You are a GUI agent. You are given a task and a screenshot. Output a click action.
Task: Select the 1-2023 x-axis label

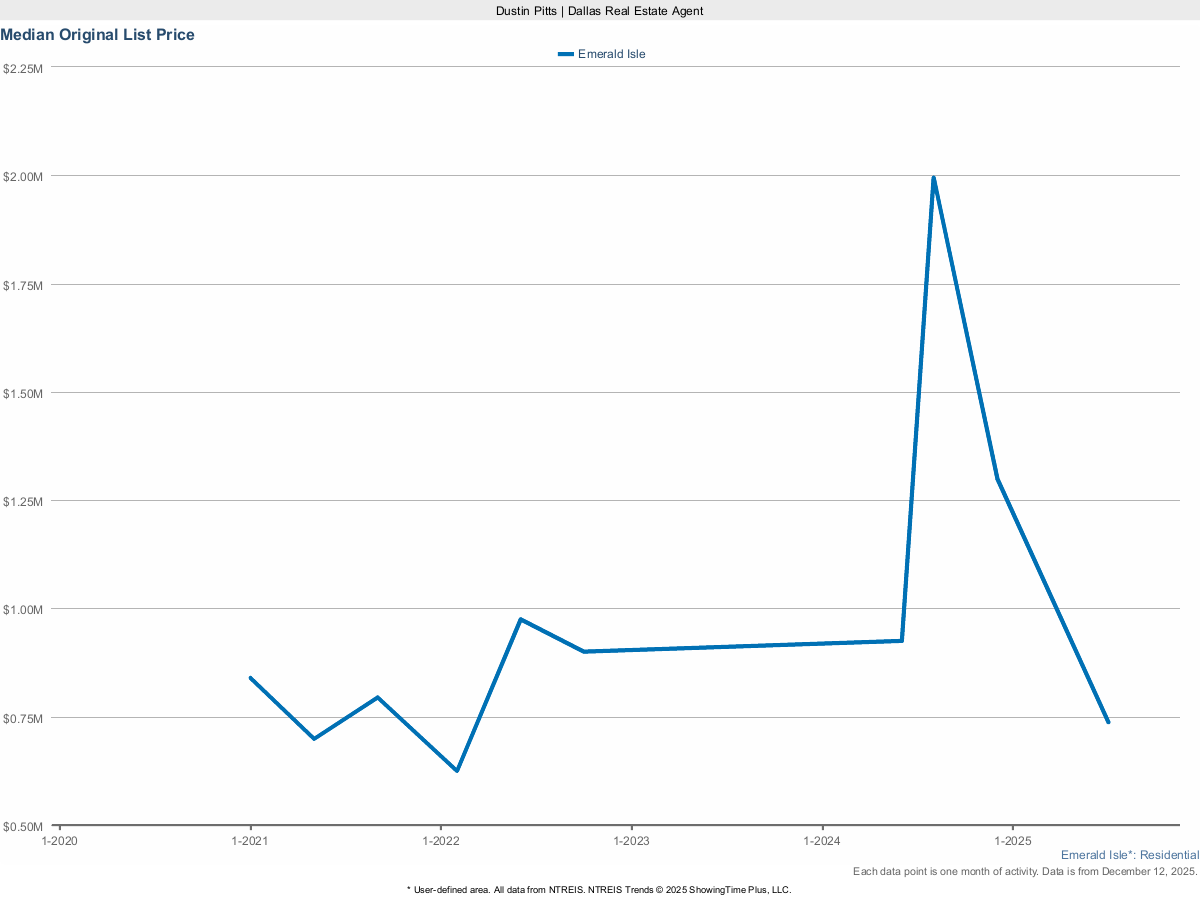click(631, 842)
